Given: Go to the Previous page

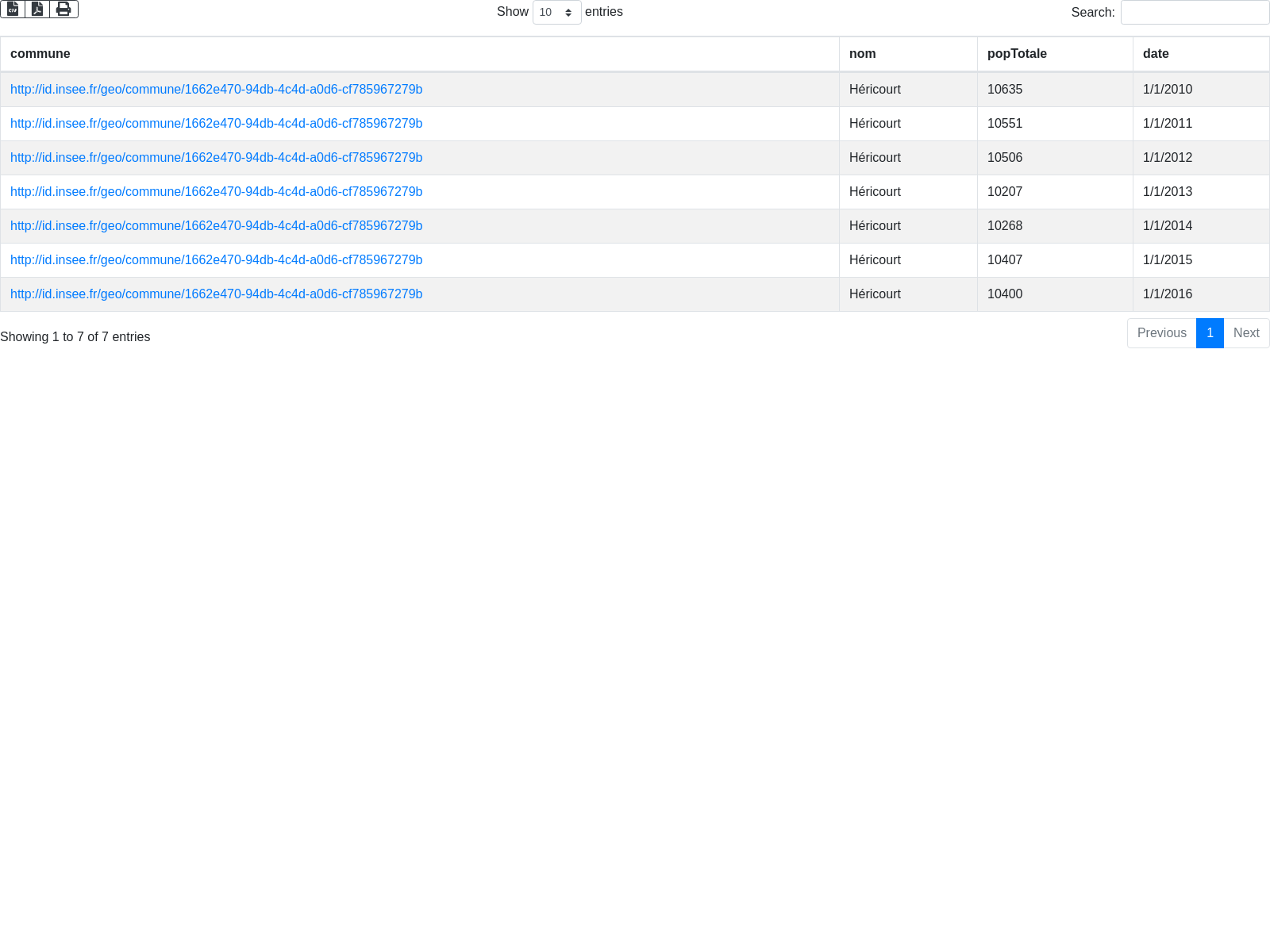Looking at the screenshot, I should (x=1161, y=333).
